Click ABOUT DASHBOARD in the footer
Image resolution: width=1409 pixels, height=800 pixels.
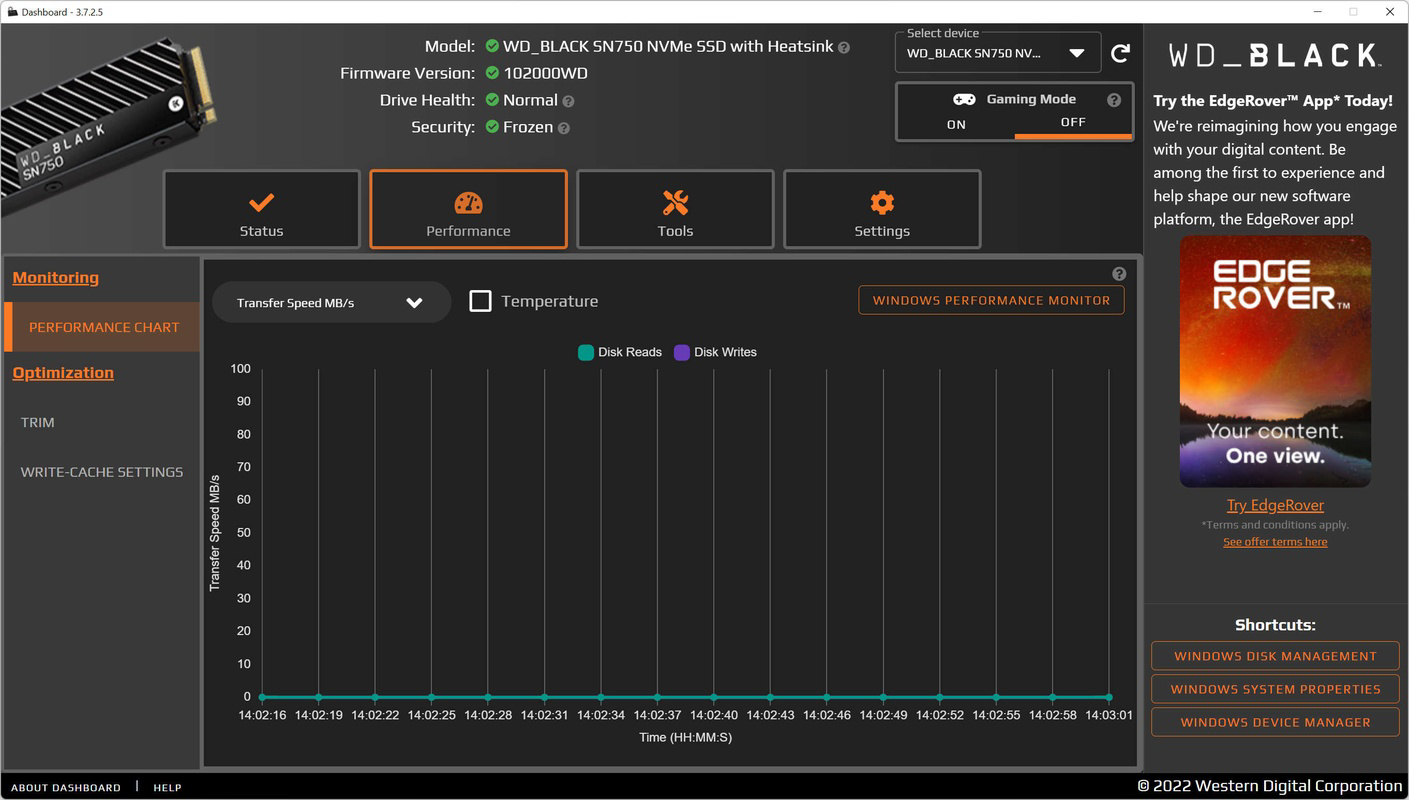[66, 788]
